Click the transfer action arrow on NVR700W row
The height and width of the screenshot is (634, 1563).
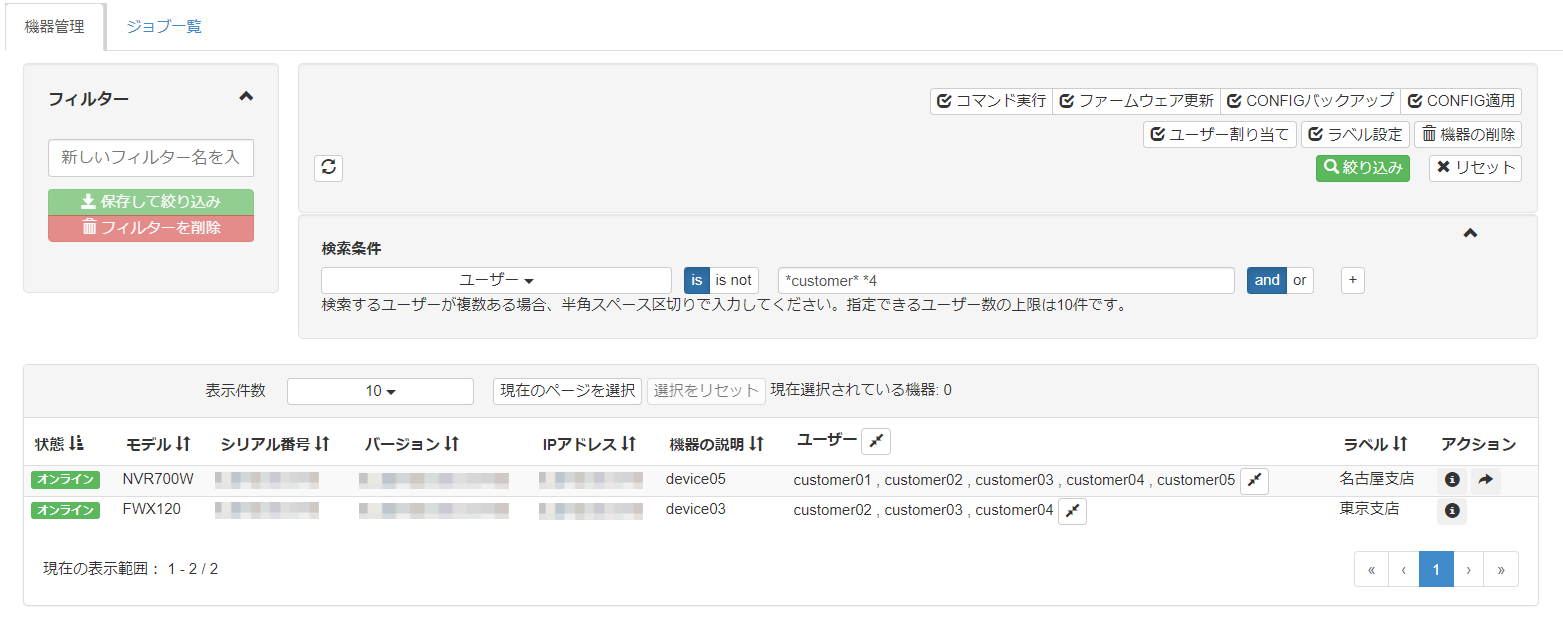coord(1485,480)
